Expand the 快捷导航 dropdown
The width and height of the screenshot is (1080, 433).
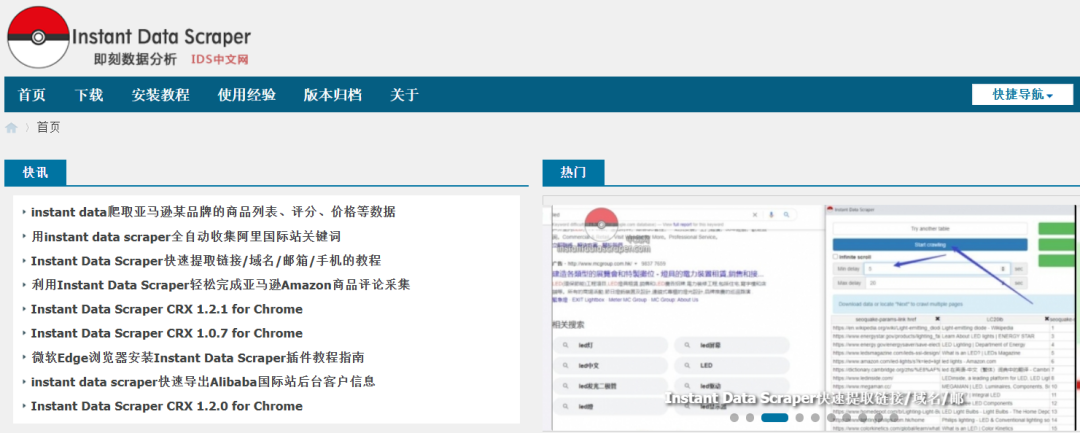click(1022, 94)
